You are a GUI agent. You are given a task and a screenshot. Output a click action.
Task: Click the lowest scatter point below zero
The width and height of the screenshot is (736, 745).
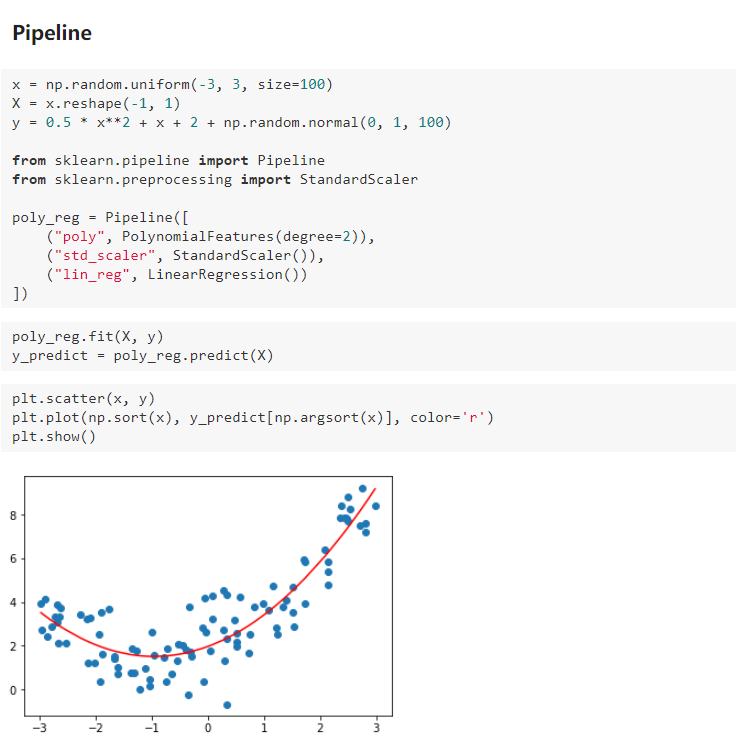point(227,705)
